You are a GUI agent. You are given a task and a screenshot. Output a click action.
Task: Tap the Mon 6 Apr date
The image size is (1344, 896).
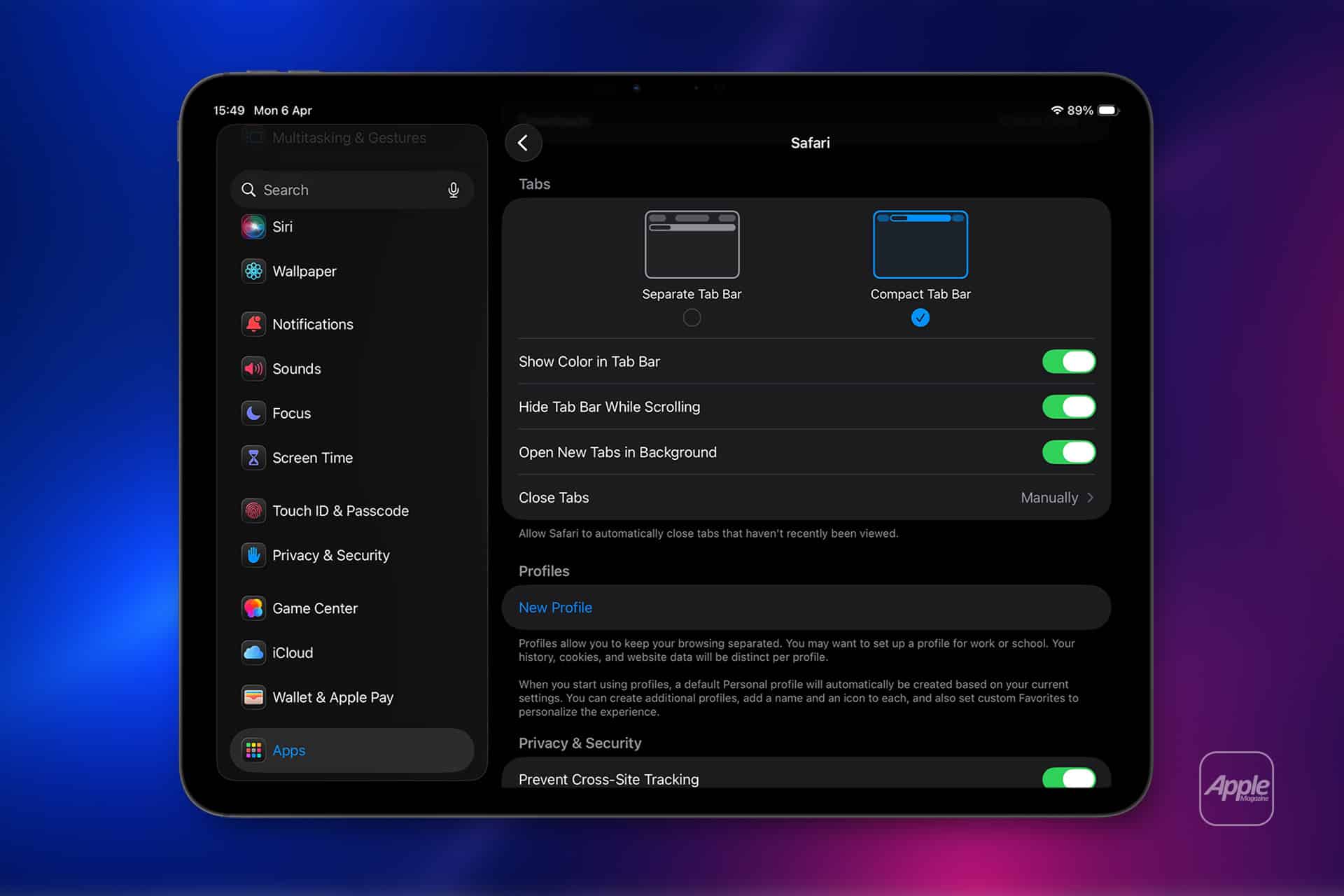283,111
